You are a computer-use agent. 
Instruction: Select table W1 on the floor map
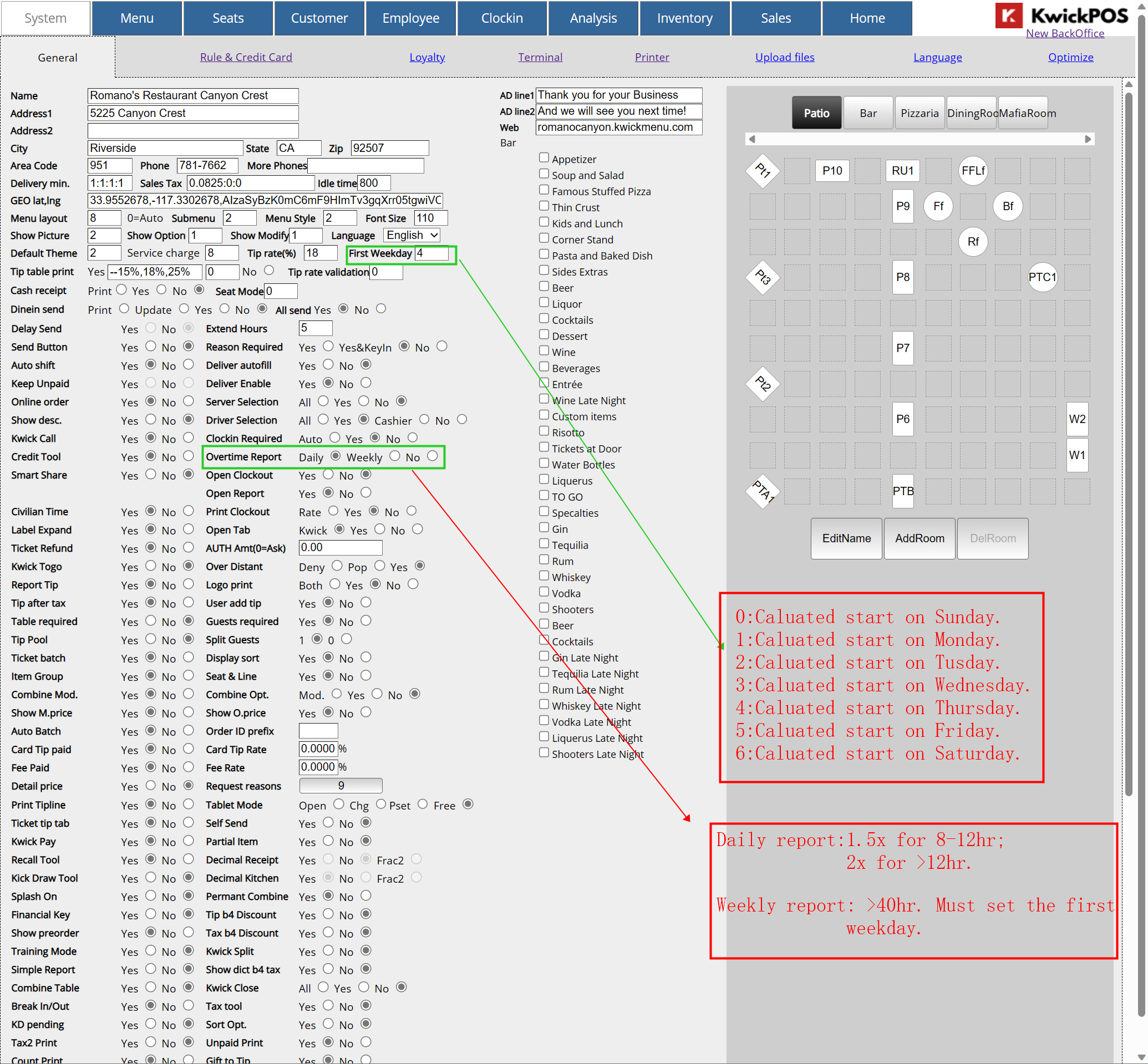pyautogui.click(x=1077, y=455)
